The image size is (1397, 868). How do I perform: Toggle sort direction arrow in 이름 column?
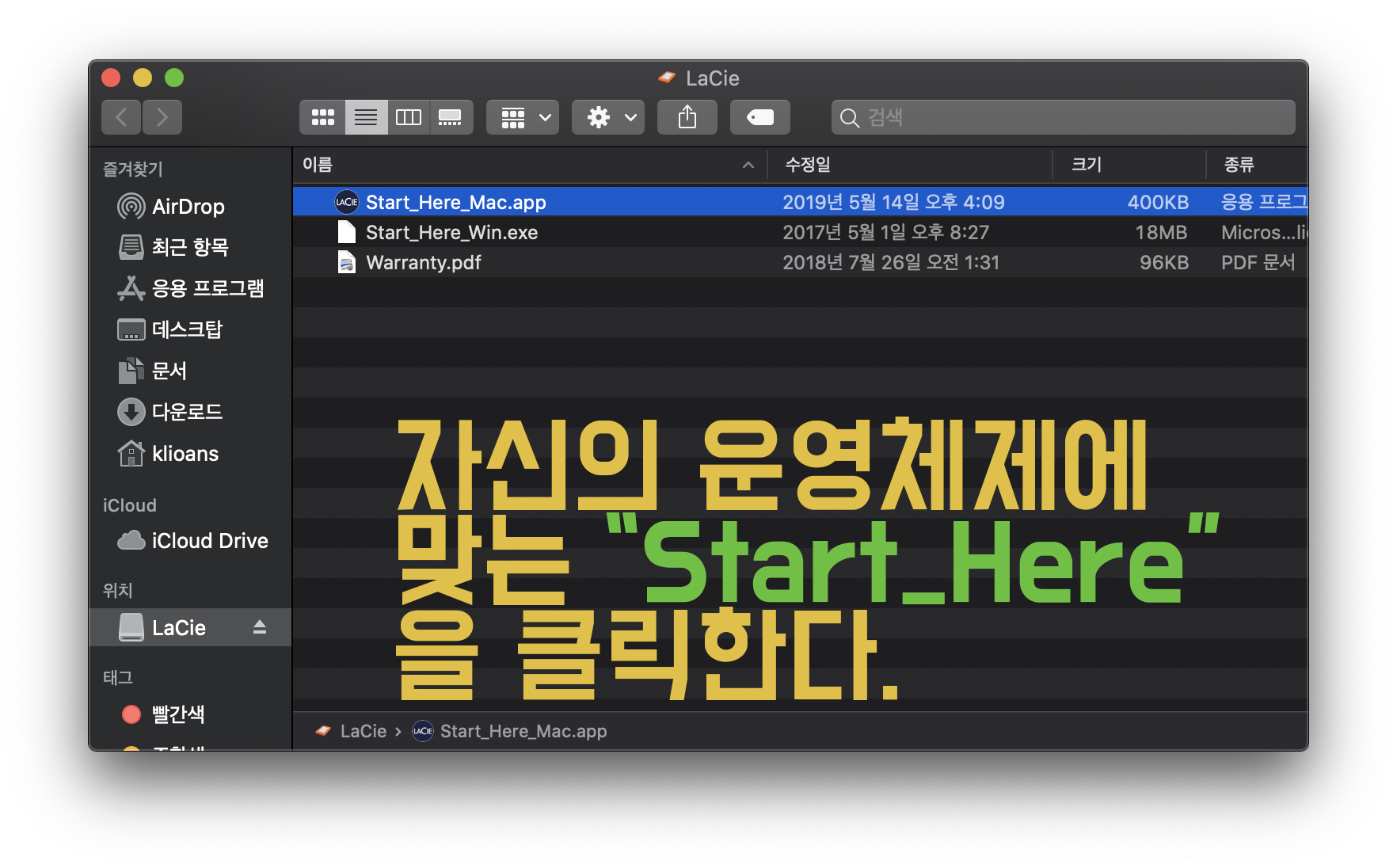tap(748, 165)
